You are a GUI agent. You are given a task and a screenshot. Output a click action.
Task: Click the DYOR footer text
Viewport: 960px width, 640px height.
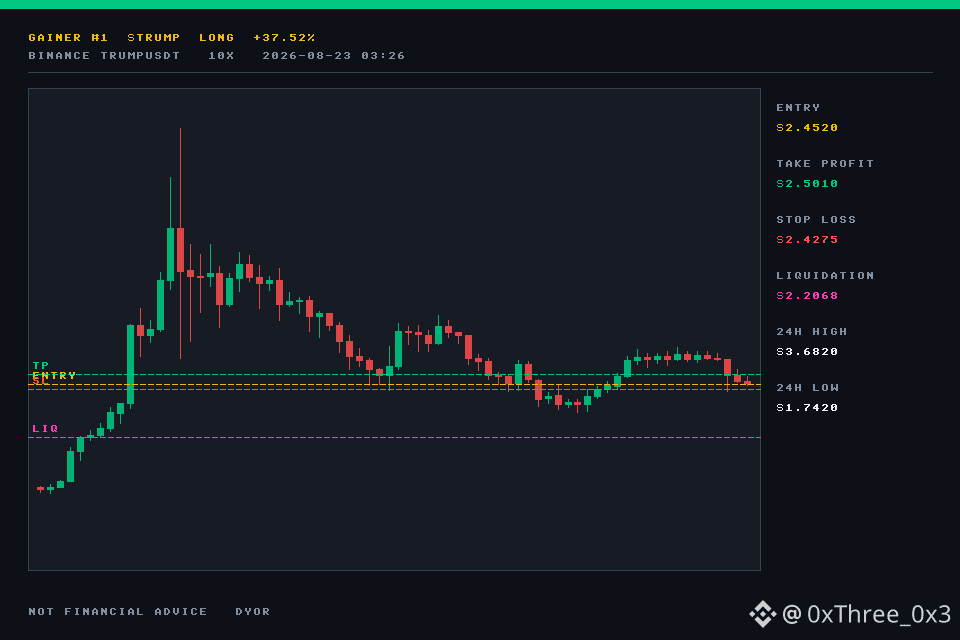pos(252,612)
